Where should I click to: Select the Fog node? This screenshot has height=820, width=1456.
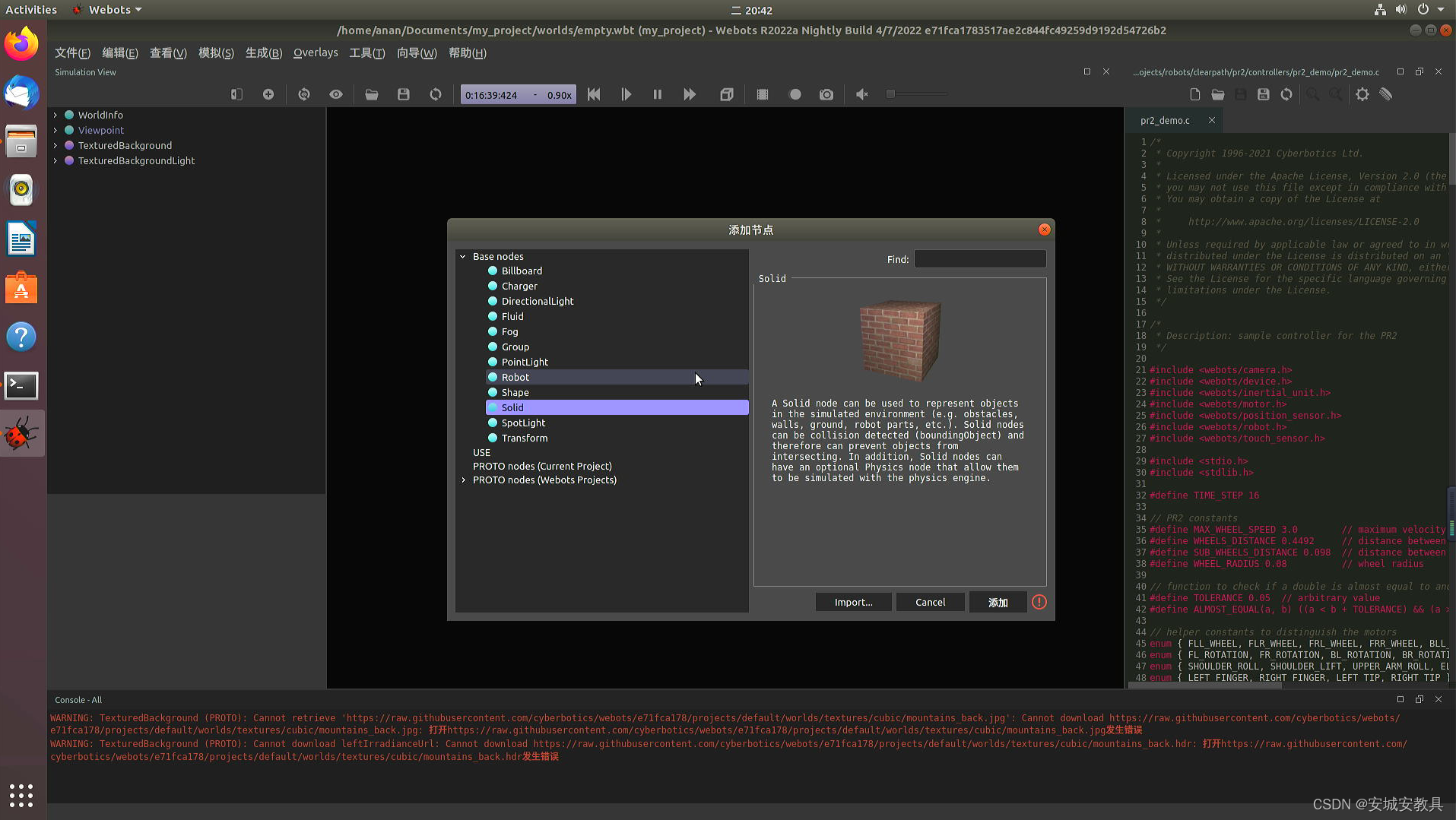pyautogui.click(x=617, y=331)
